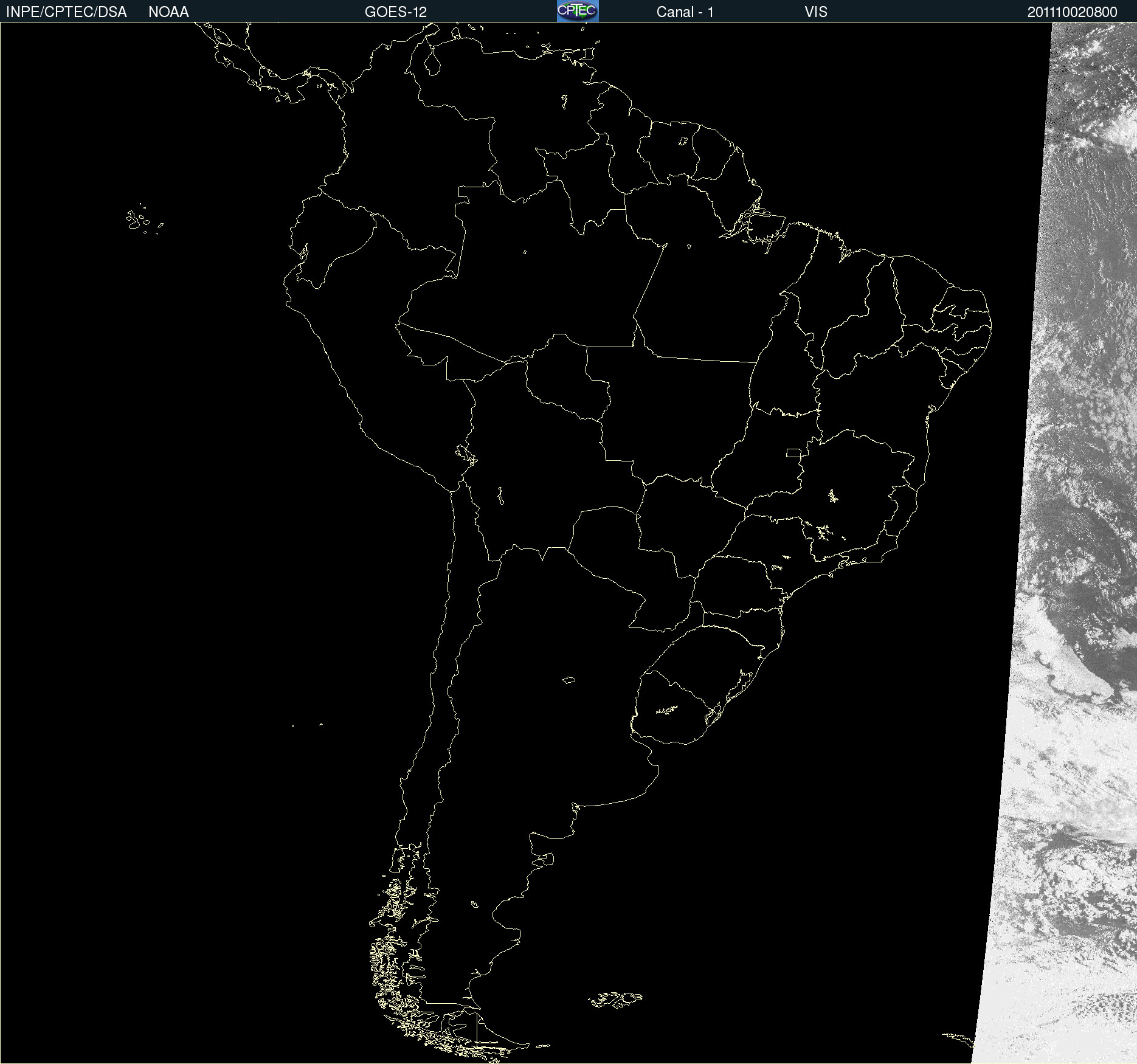Select the INPE/CPTEC/DSA header text
Screen dimensions: 1137x1064
click(x=66, y=12)
